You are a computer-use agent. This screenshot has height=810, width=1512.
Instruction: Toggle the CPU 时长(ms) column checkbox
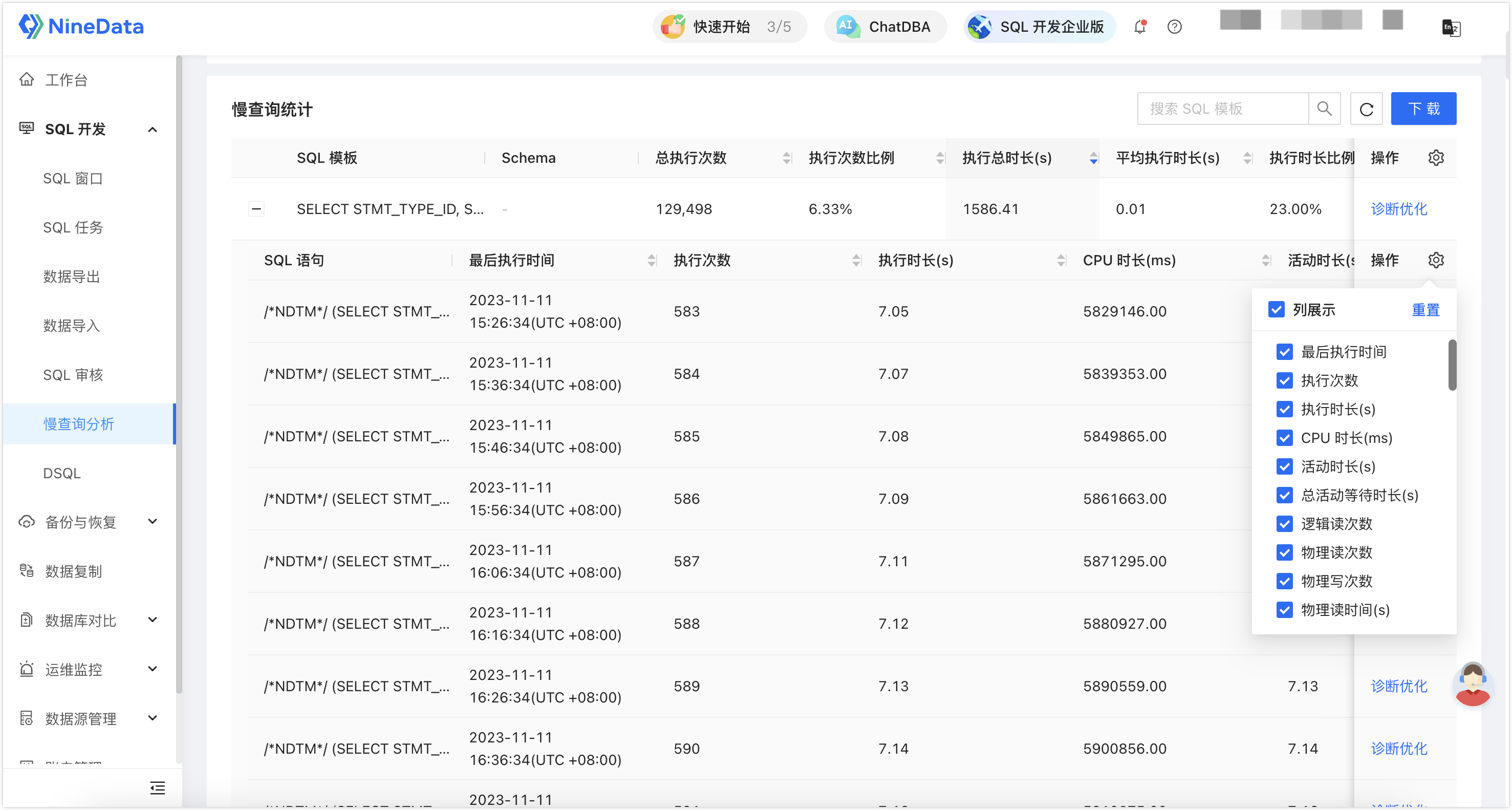1284,438
